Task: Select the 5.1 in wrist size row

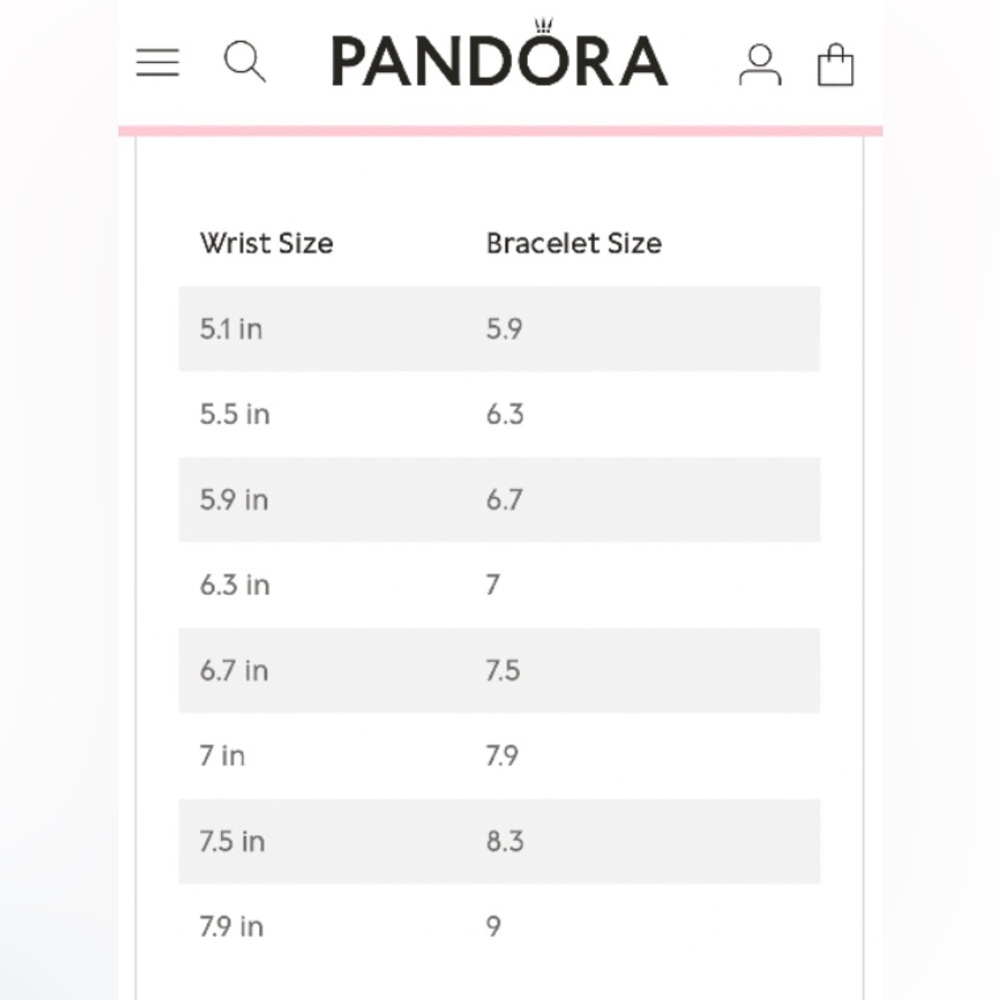Action: [x=499, y=329]
